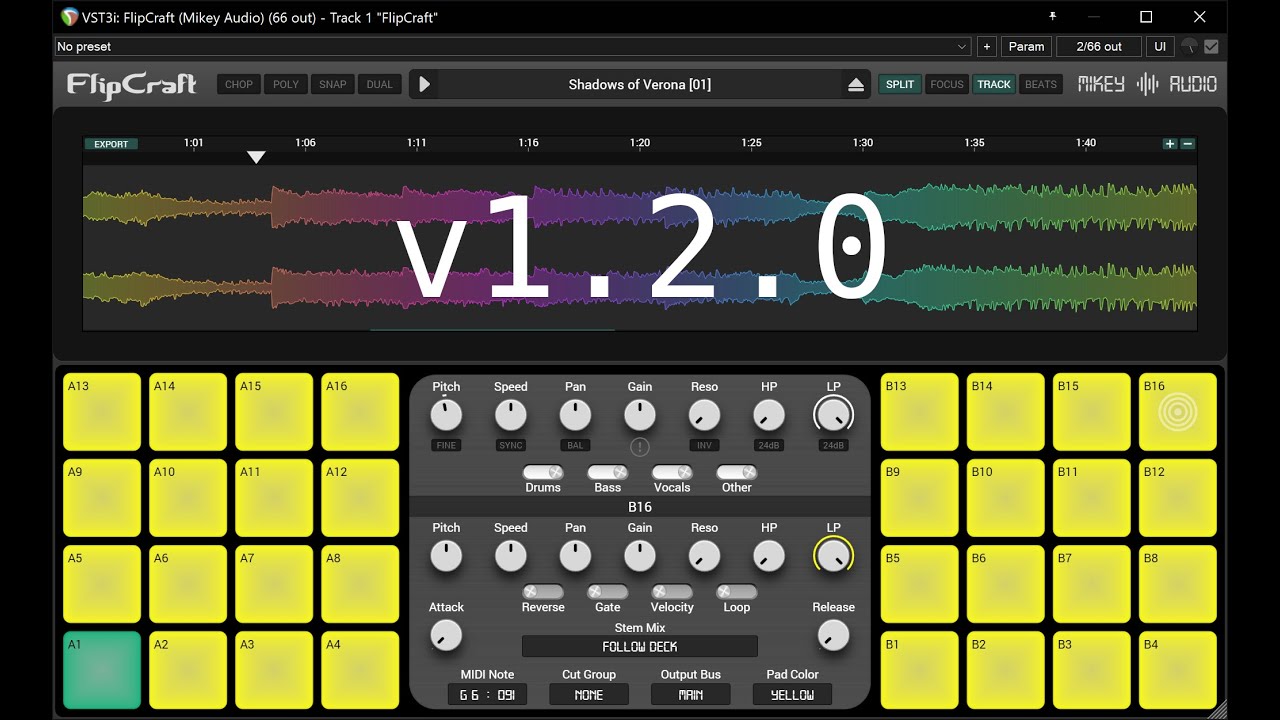Click the FINE button under top Pitch

446,445
